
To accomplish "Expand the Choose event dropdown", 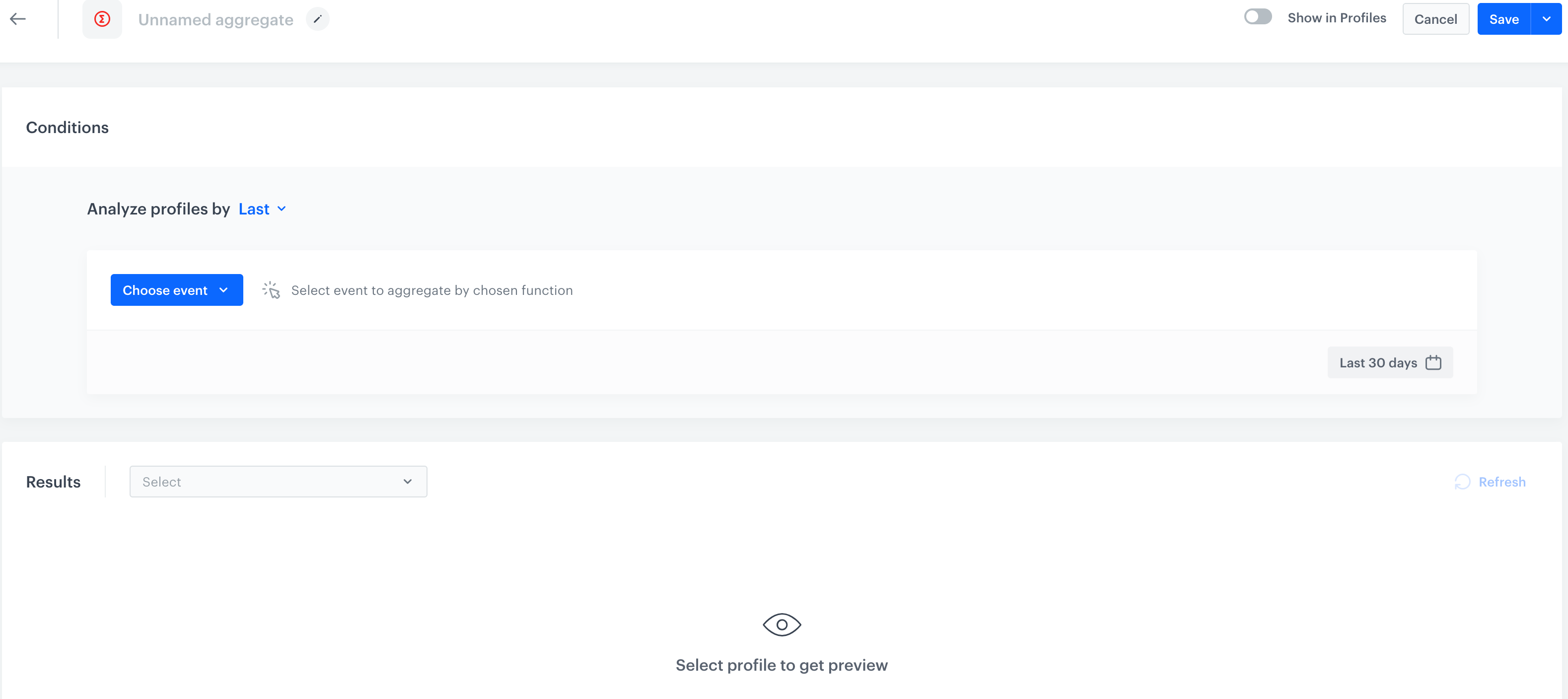I will coord(177,290).
